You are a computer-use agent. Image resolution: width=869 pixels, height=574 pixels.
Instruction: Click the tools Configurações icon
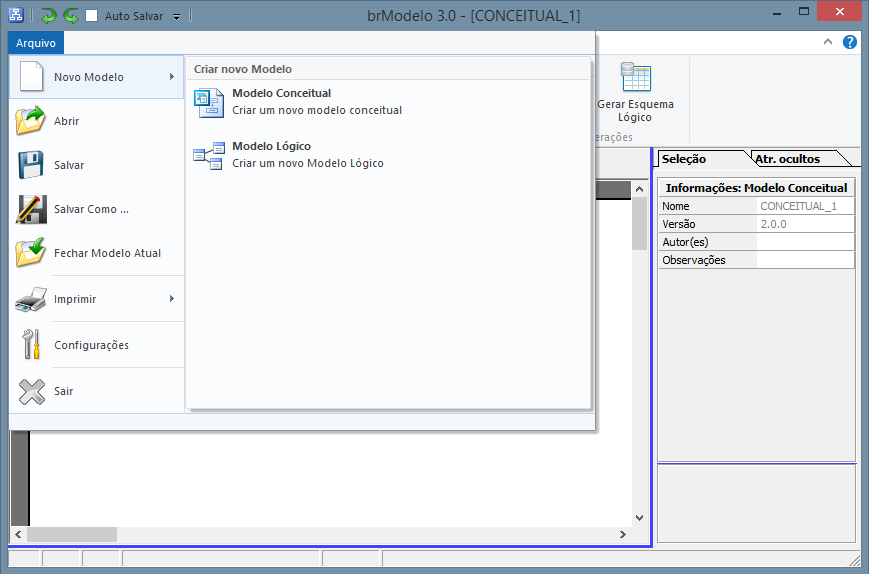(x=31, y=344)
